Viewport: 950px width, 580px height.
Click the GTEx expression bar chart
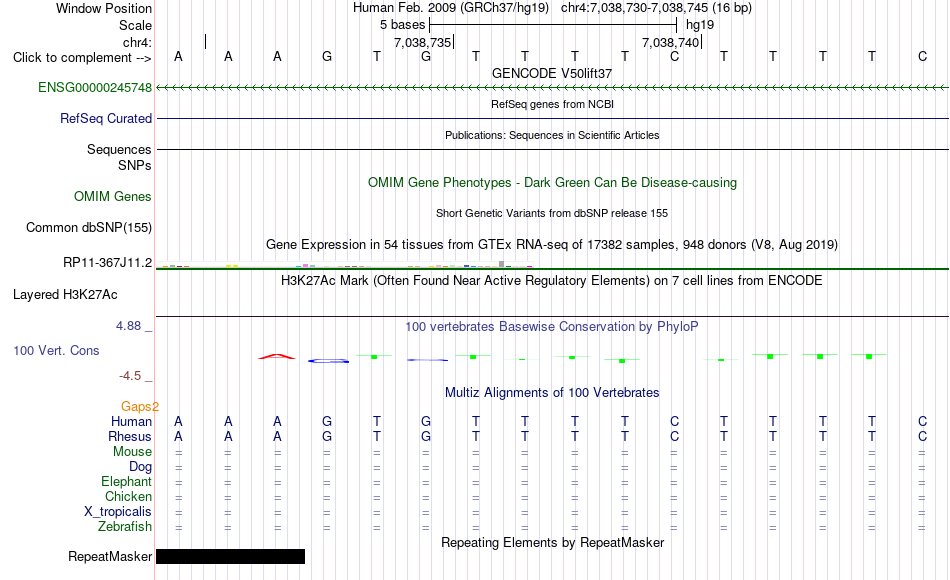tap(344, 264)
